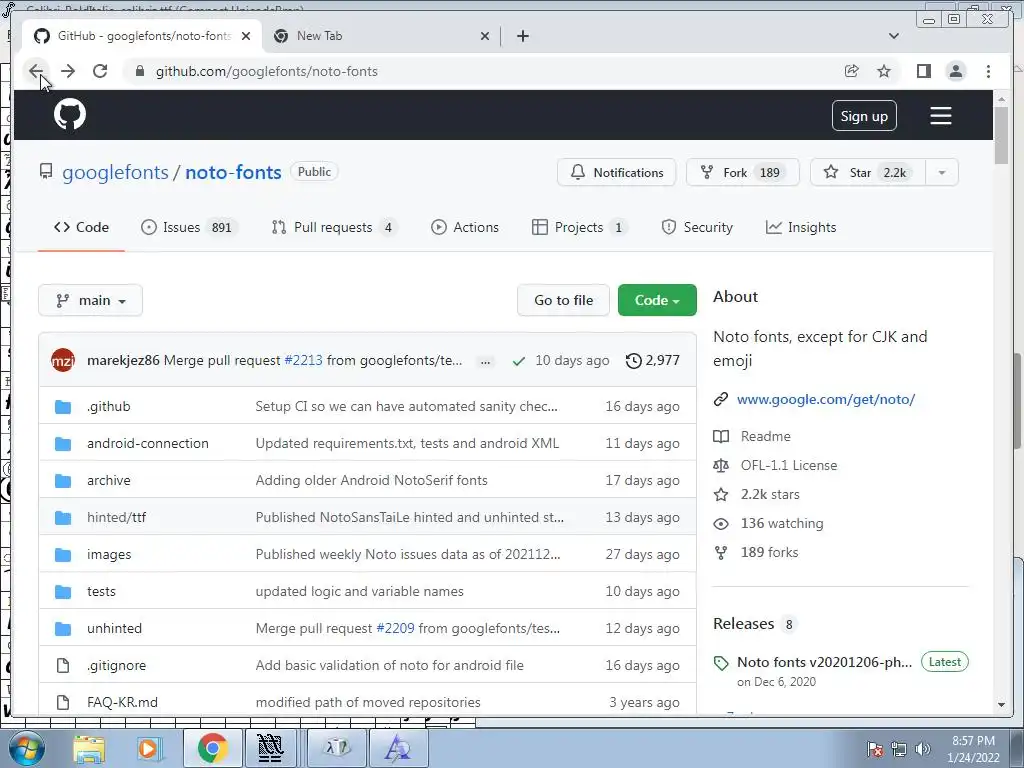The height and width of the screenshot is (768, 1024).
Task: Open Windows Explorer from taskbar
Action: pyautogui.click(x=89, y=748)
